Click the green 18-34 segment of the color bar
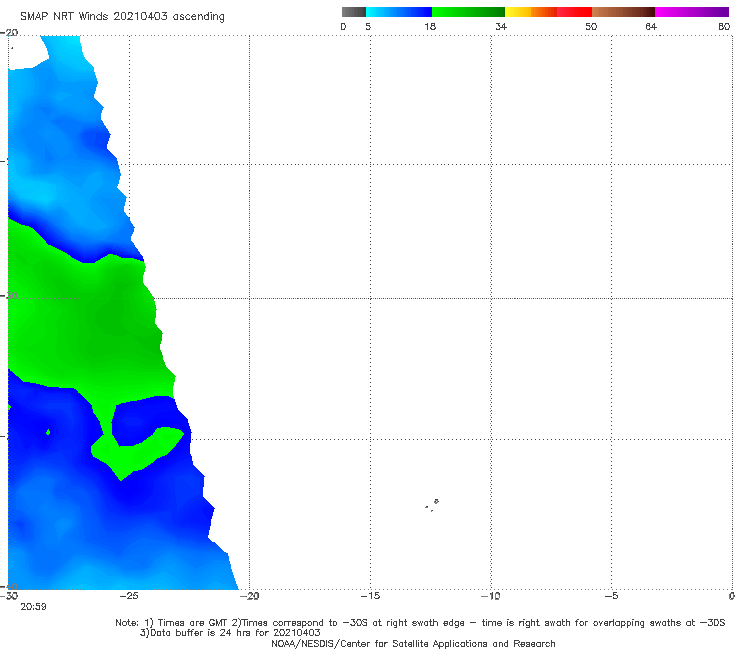This screenshot has width=740, height=650. click(469, 12)
